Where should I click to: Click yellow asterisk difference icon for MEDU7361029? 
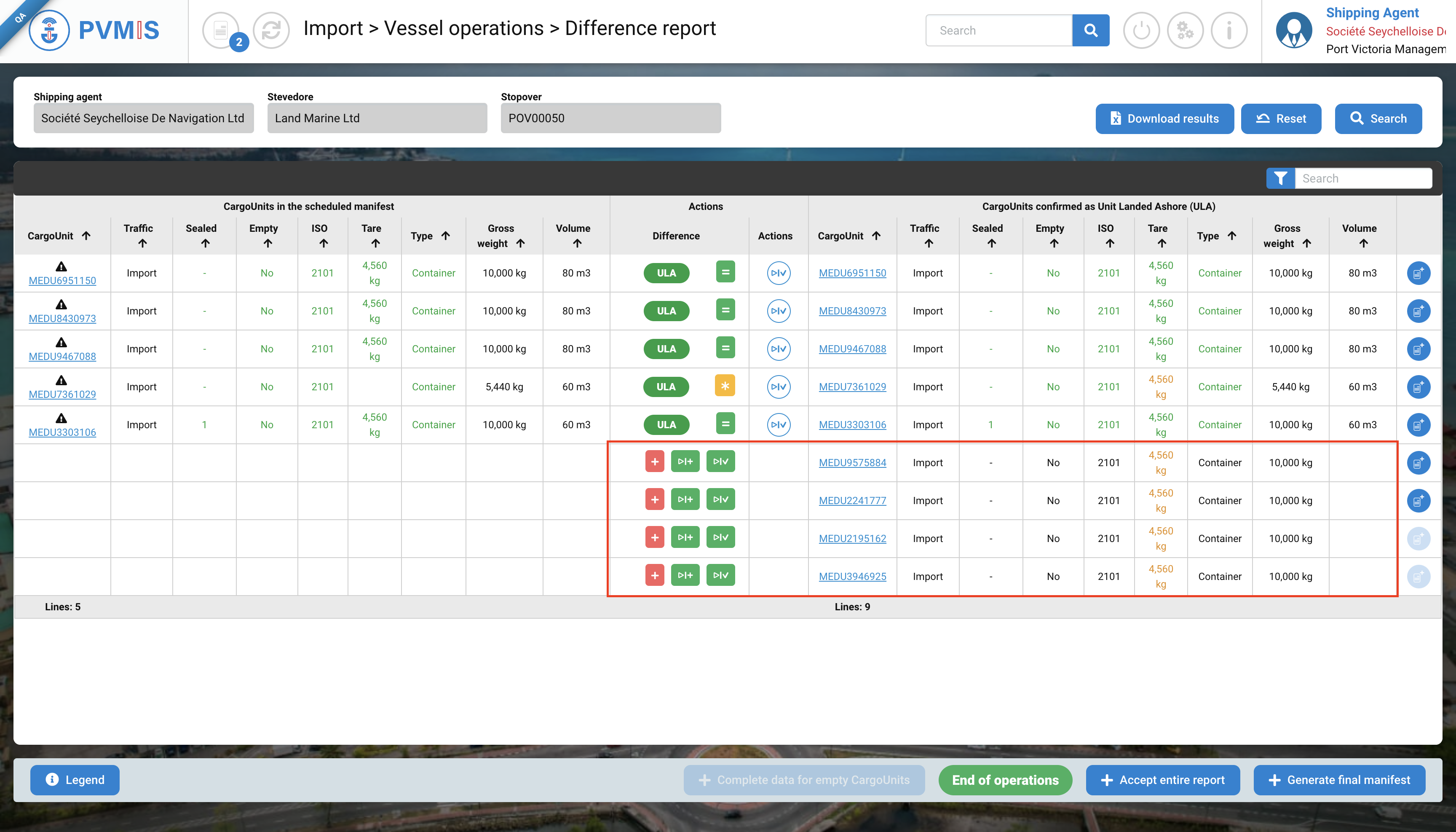724,386
